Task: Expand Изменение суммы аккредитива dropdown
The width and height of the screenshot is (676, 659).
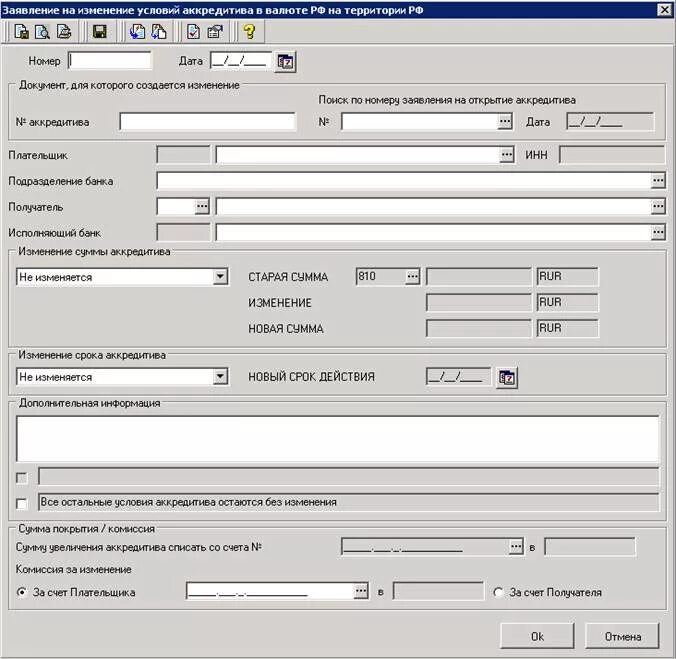Action: tap(220, 277)
